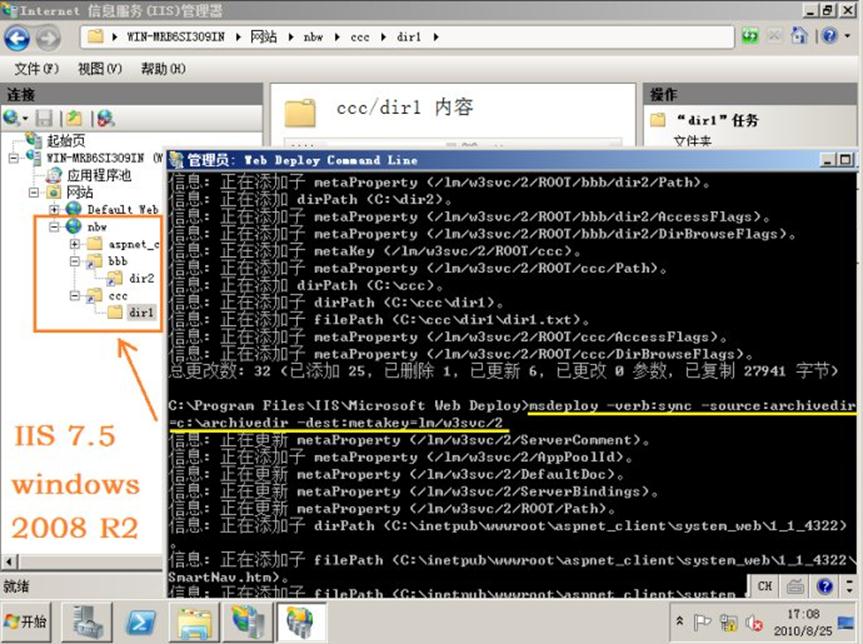This screenshot has height=644, width=863.
Task: Click the 就绪 status bar text
Action: click(x=16, y=587)
